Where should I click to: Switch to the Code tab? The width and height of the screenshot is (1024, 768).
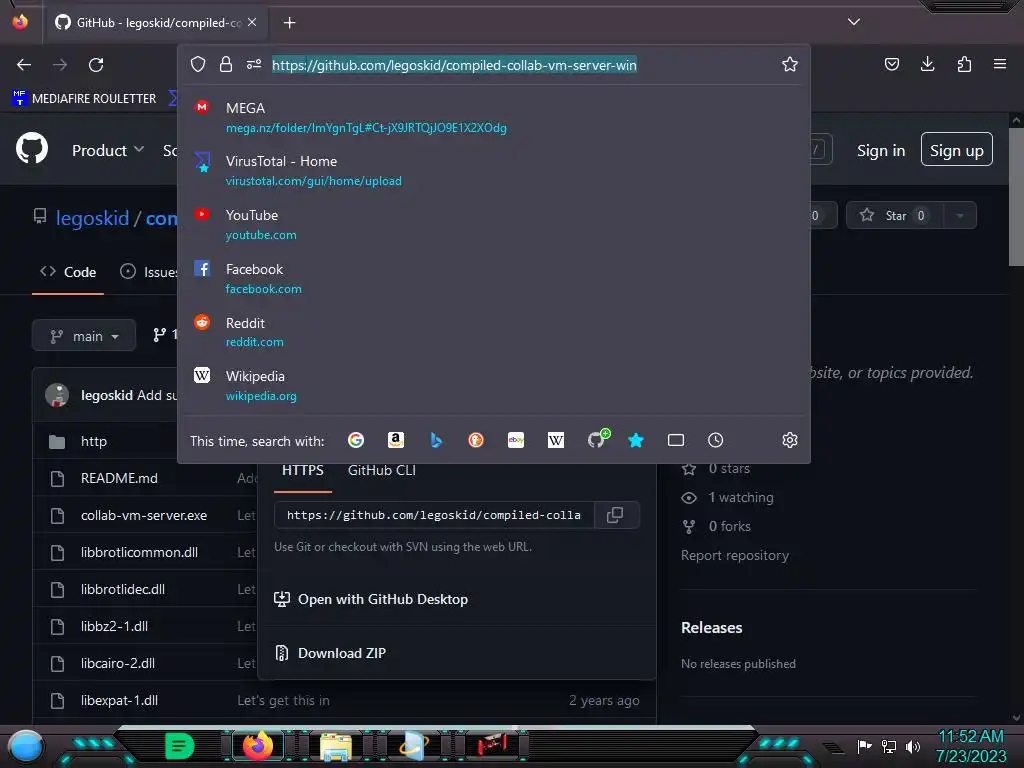(x=68, y=272)
